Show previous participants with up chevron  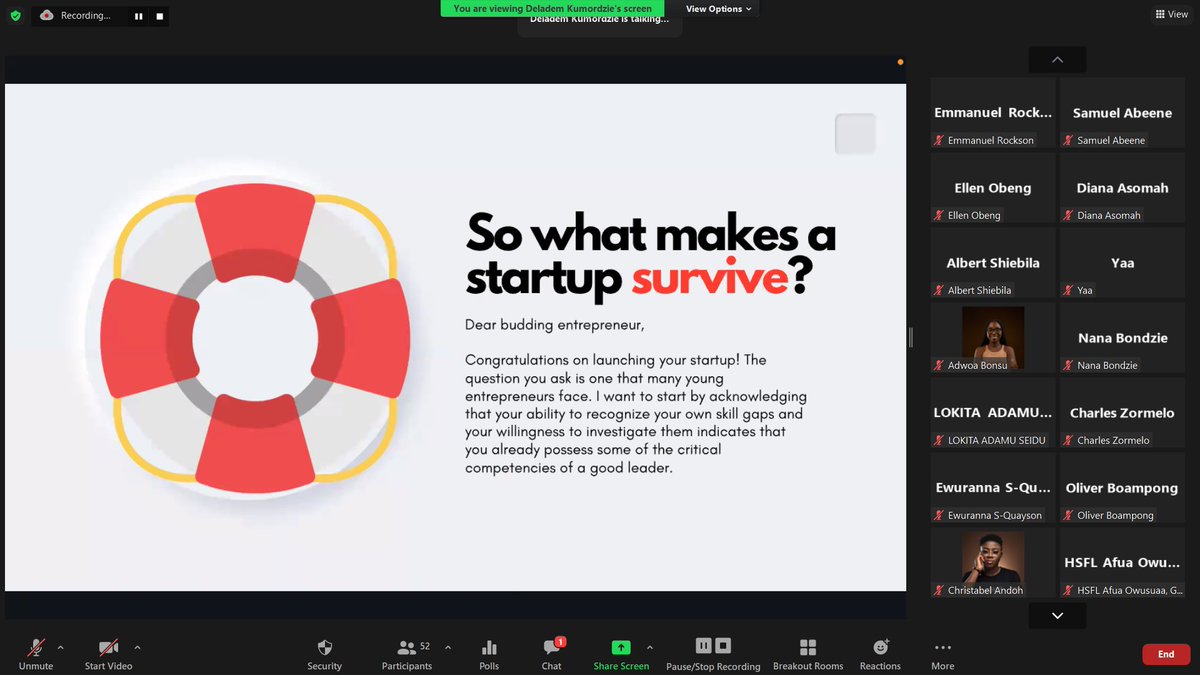(1057, 60)
